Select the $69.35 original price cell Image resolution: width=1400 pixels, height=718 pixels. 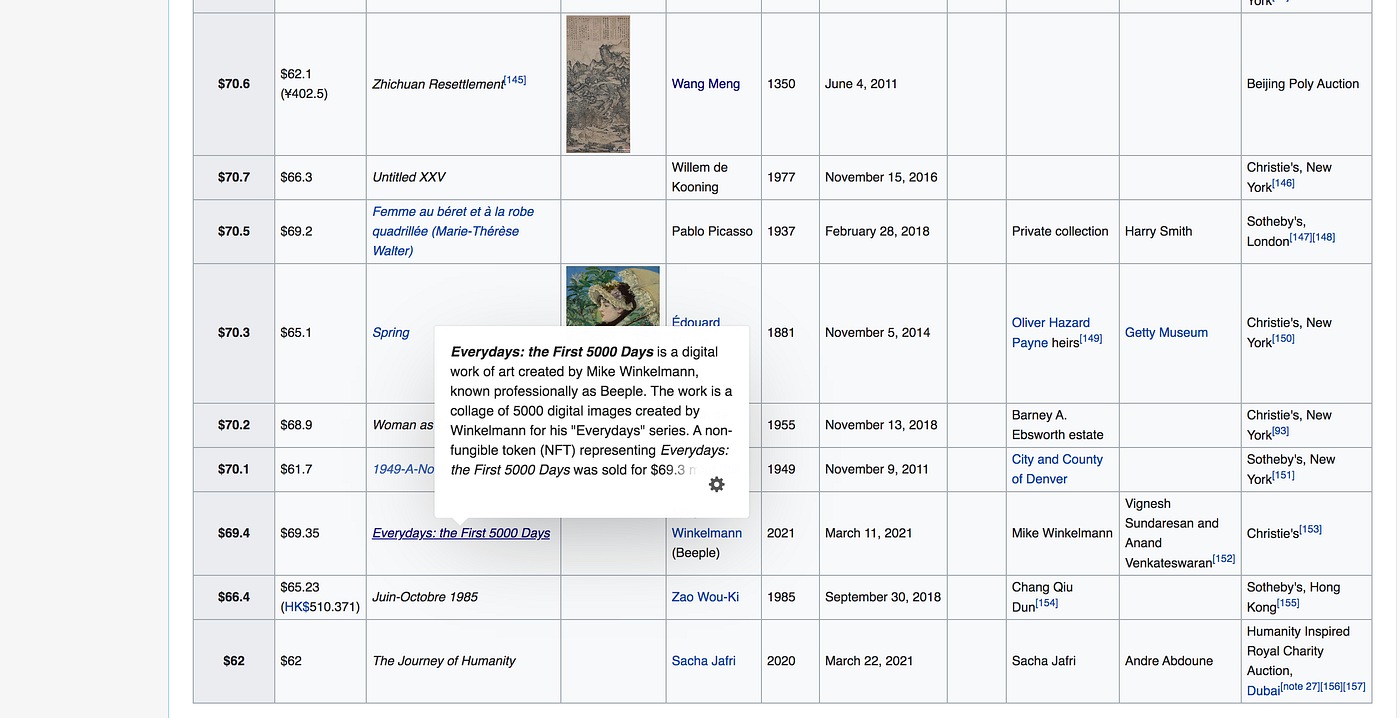click(320, 533)
